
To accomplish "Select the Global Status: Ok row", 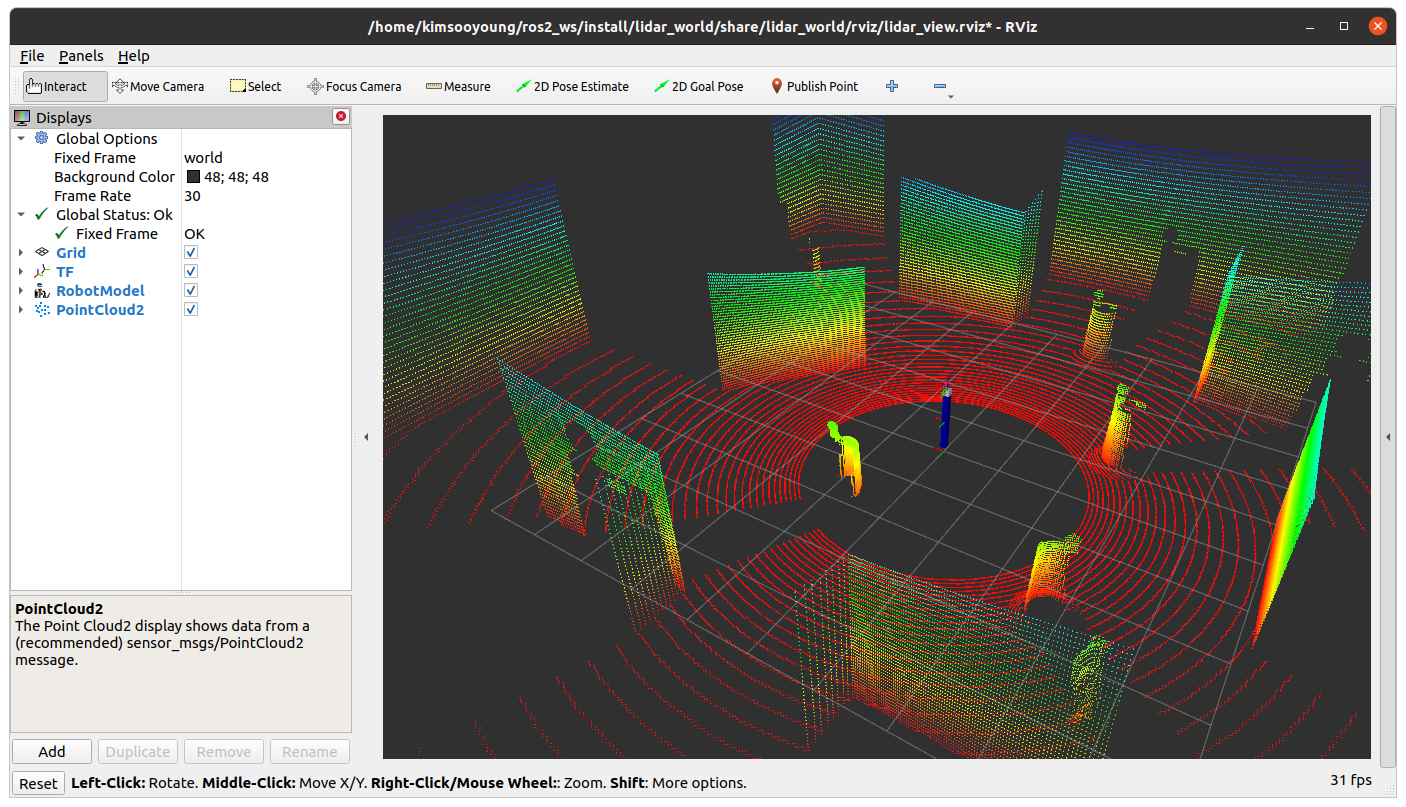I will [114, 215].
